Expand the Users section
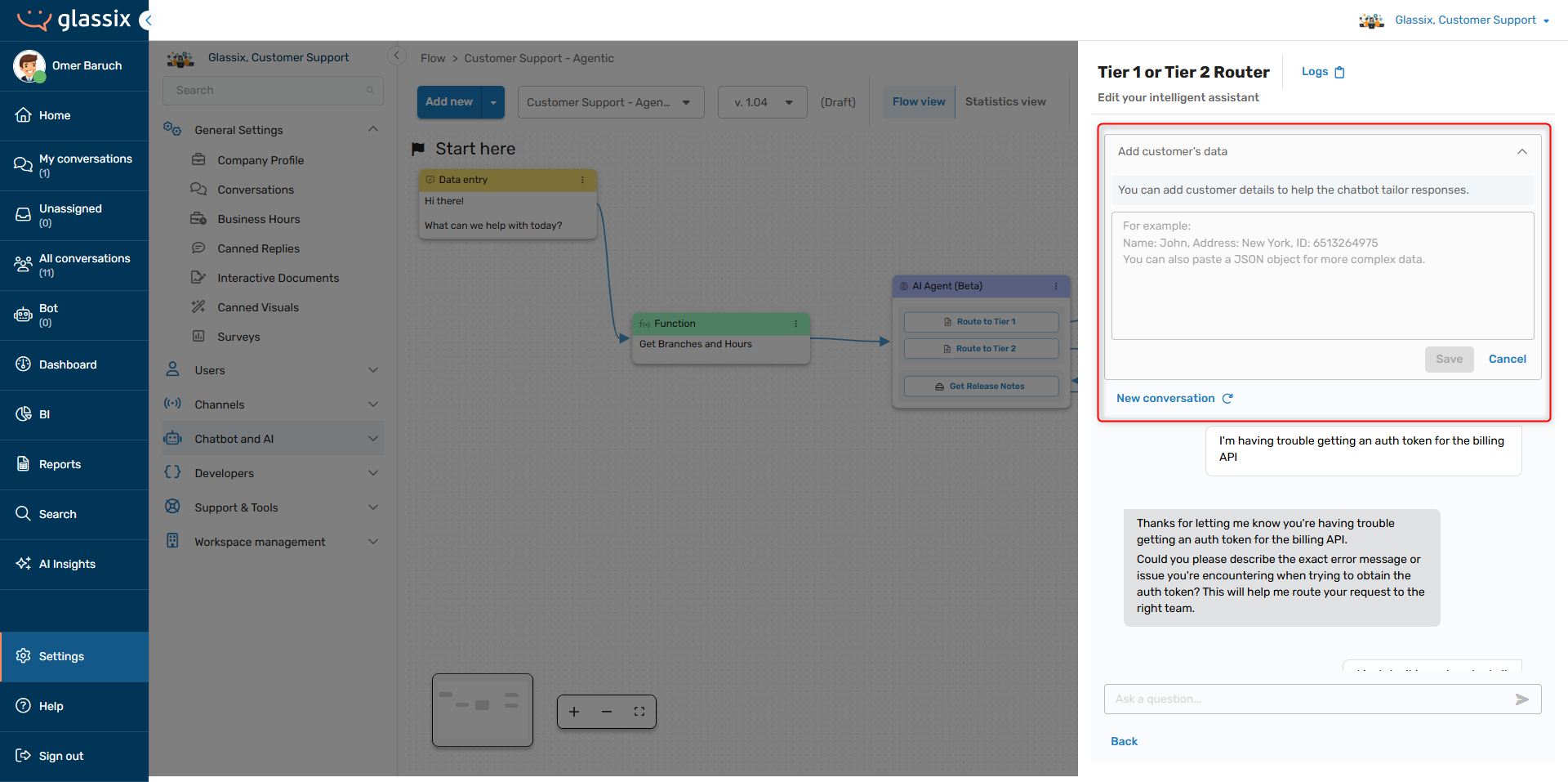This screenshot has height=782, width=1568. [373, 370]
